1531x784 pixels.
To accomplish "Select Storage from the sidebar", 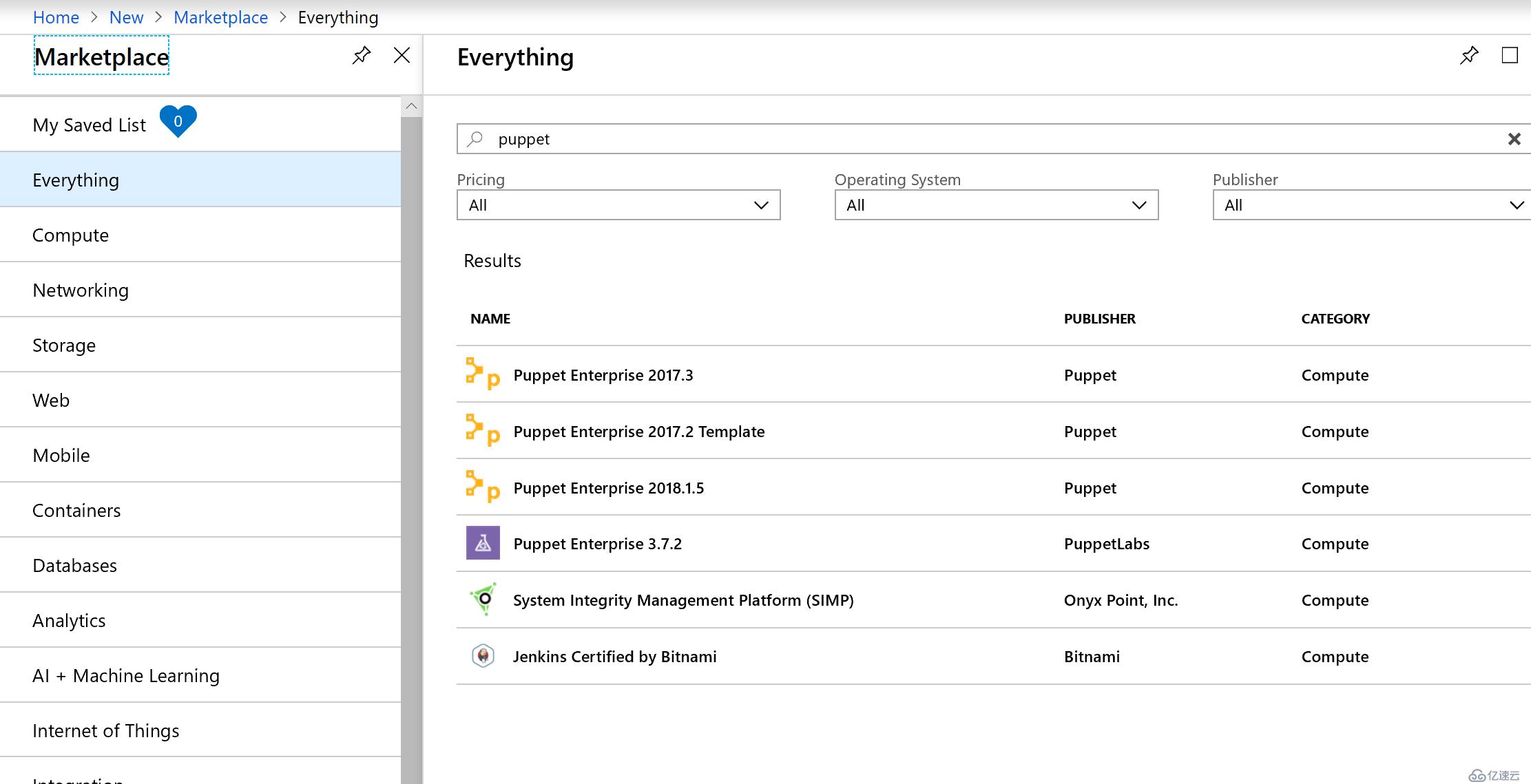I will pos(64,345).
